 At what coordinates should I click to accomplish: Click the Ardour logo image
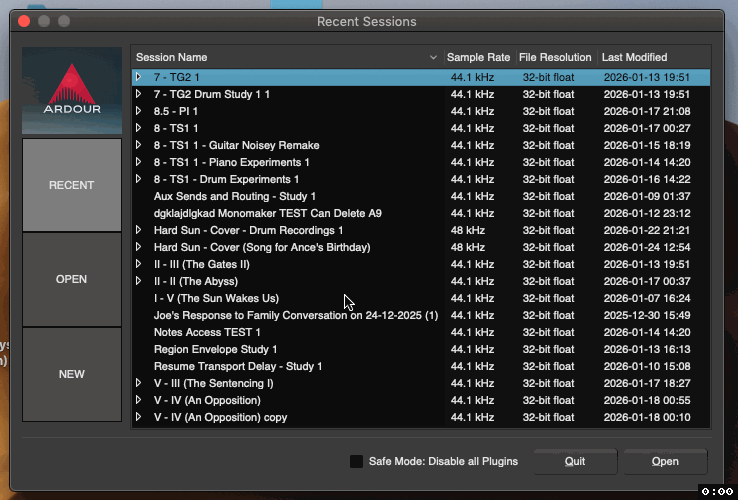pyautogui.click(x=72, y=90)
